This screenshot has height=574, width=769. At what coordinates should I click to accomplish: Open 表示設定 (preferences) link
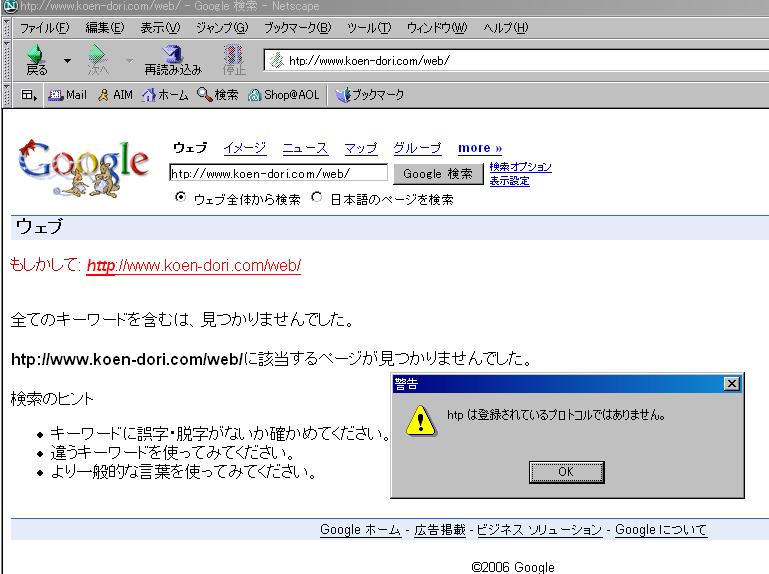tap(510, 181)
